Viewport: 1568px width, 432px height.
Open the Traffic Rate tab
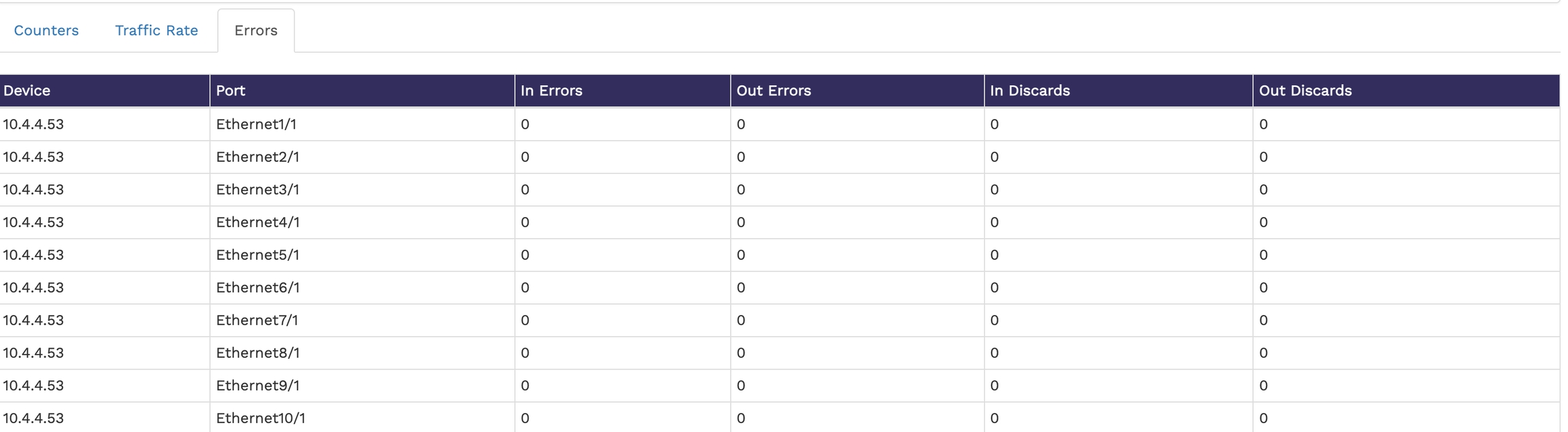point(157,31)
